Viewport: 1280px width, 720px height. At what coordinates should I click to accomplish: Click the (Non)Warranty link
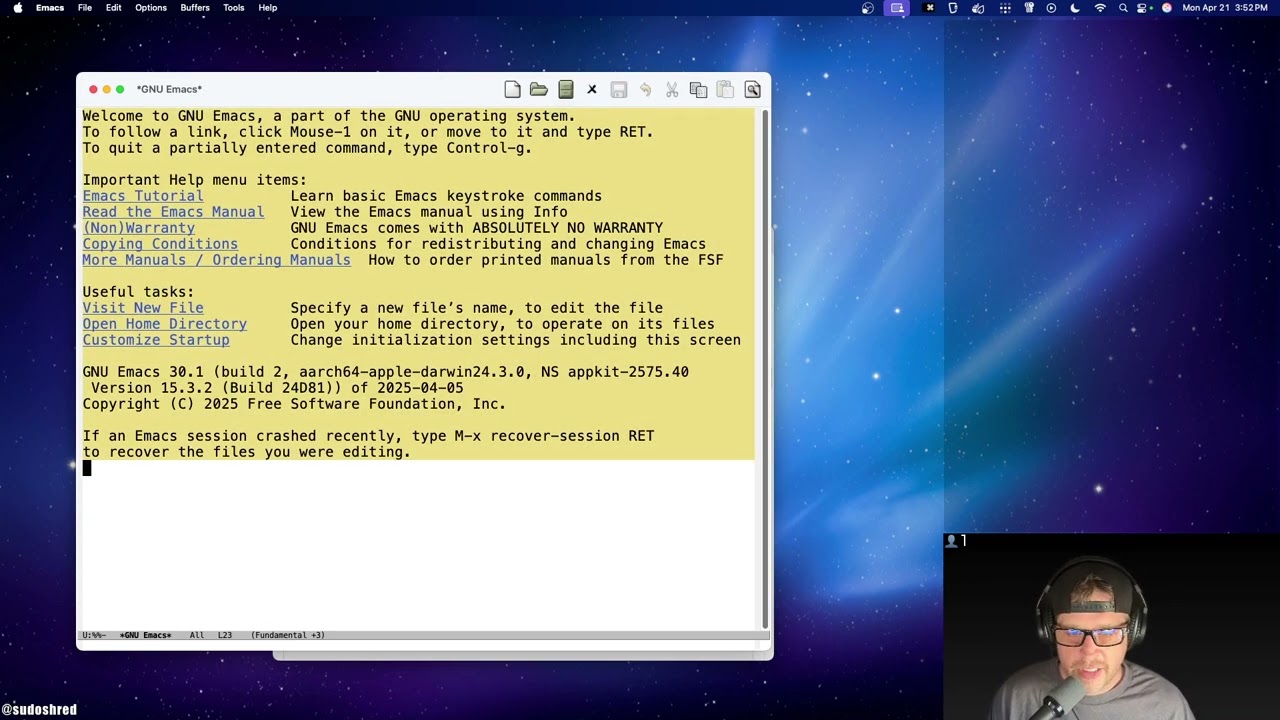pos(139,228)
